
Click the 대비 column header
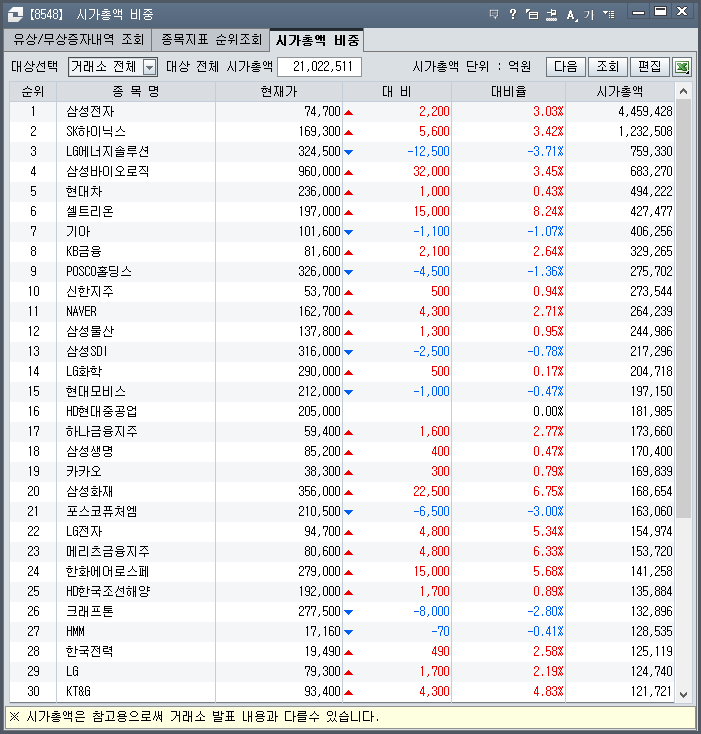coord(397,91)
